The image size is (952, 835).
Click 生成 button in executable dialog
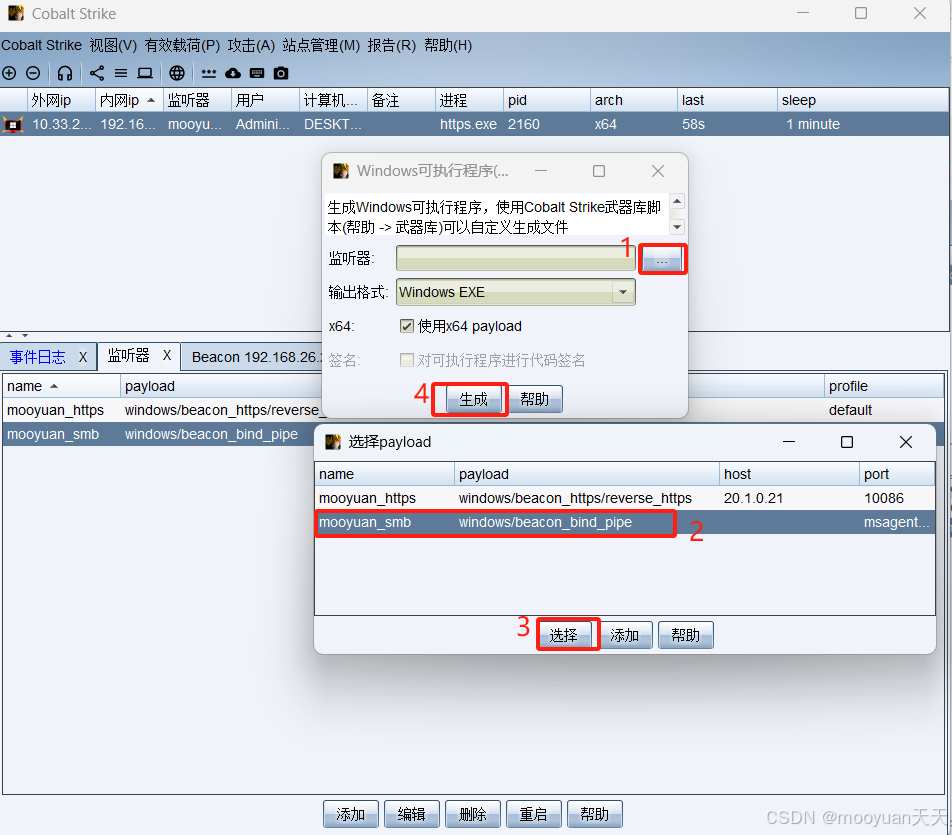[x=474, y=400]
